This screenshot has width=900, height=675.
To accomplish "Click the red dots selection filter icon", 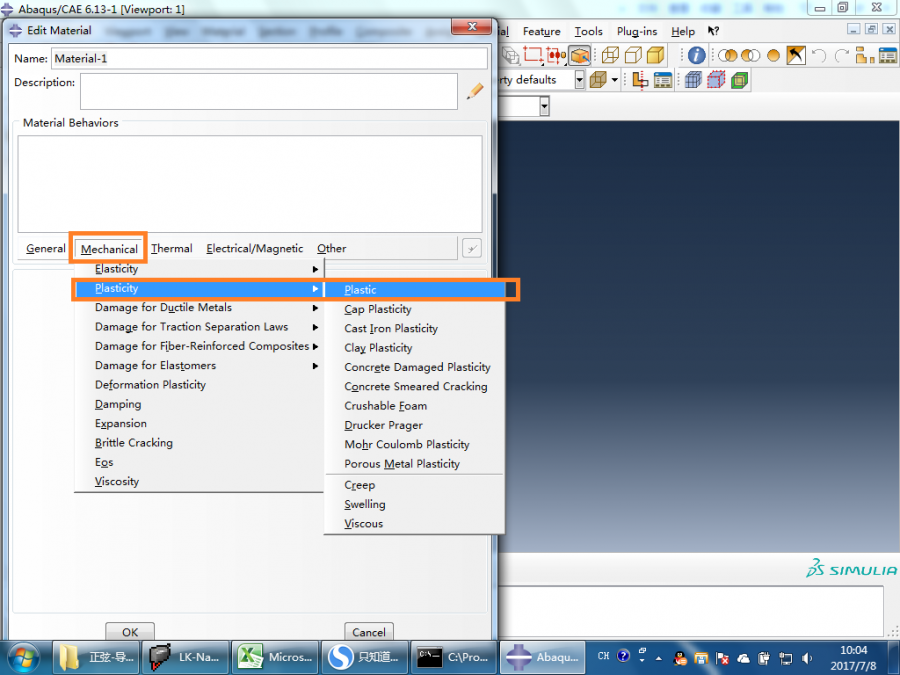I will 556,56.
